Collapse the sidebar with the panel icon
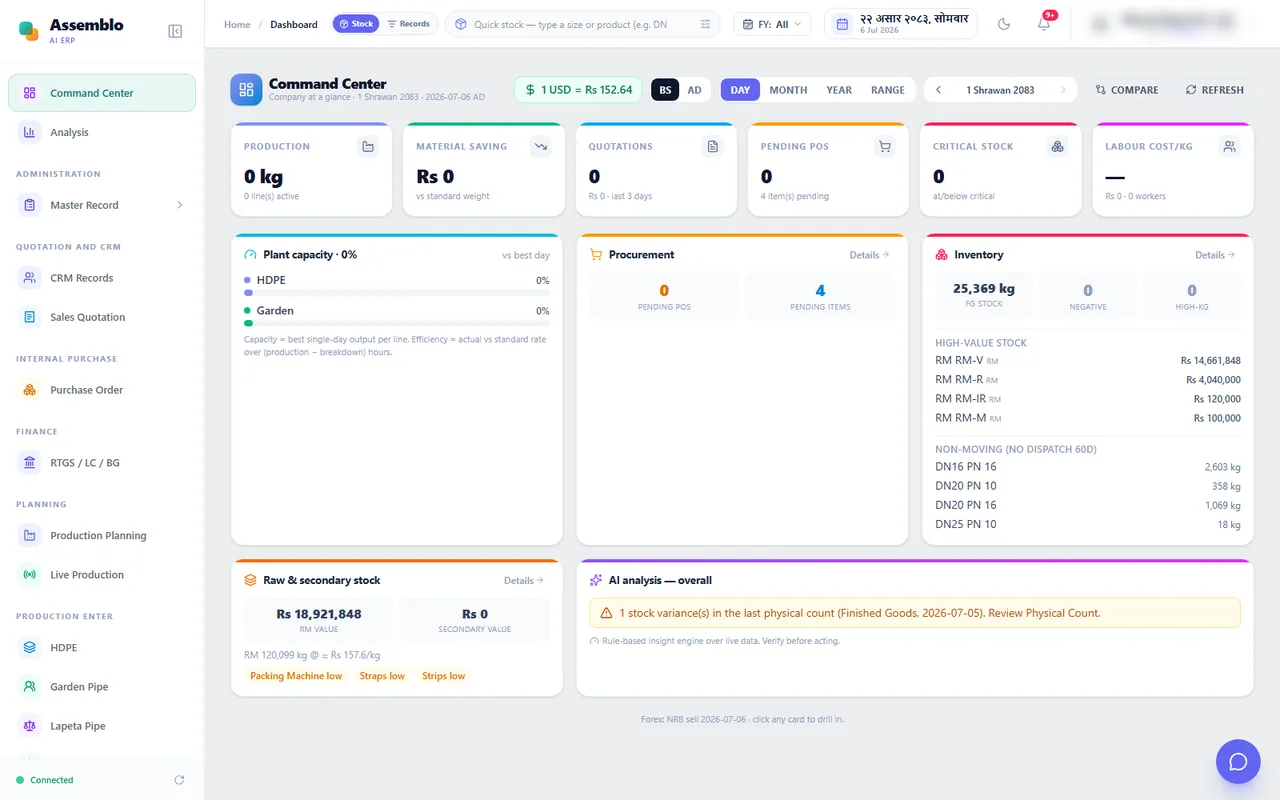The image size is (1280, 800). [x=175, y=31]
